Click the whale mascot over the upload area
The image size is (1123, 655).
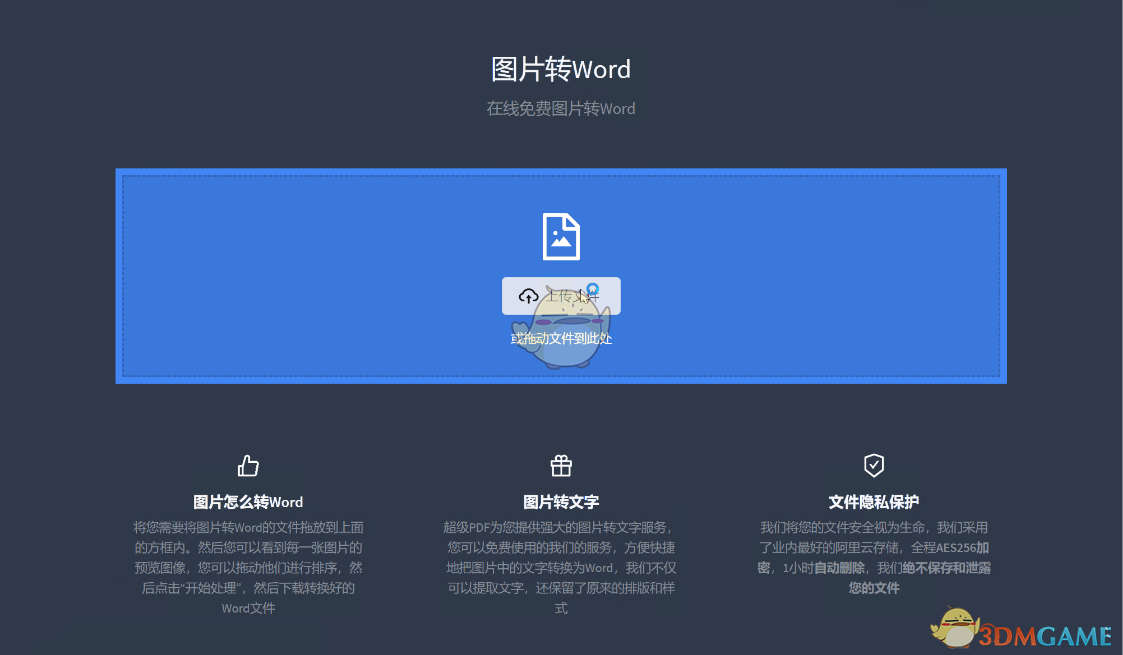[562, 330]
